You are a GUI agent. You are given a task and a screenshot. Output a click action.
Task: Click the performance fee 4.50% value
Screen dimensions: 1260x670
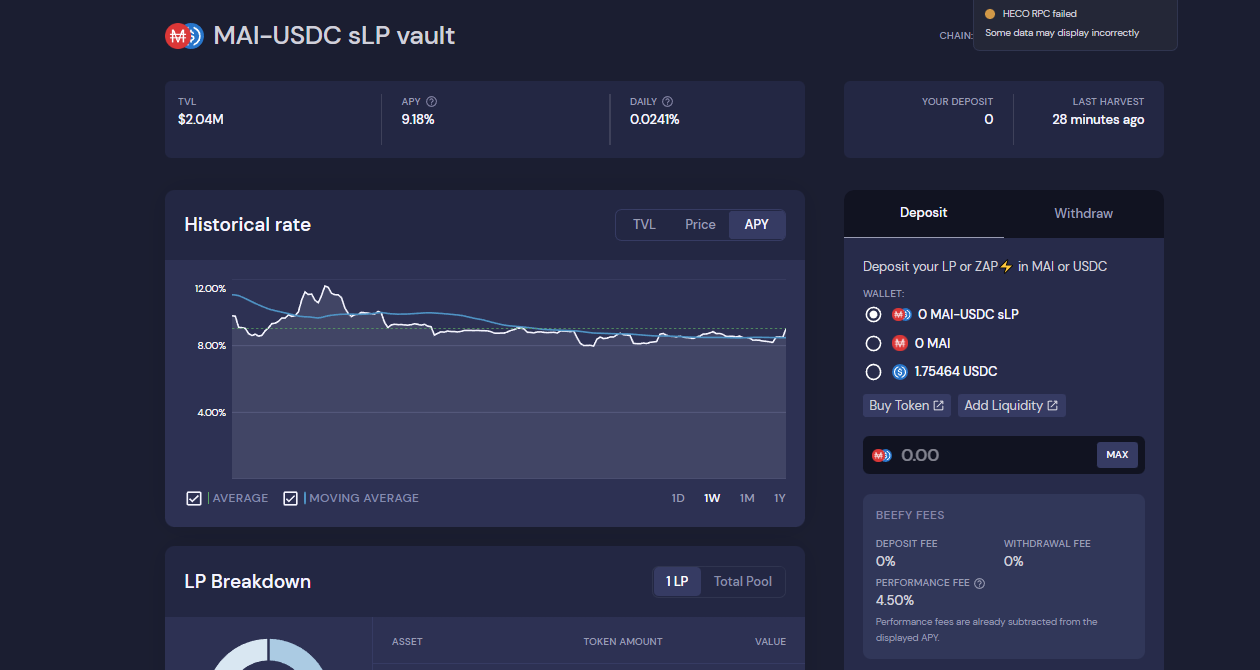coord(895,600)
